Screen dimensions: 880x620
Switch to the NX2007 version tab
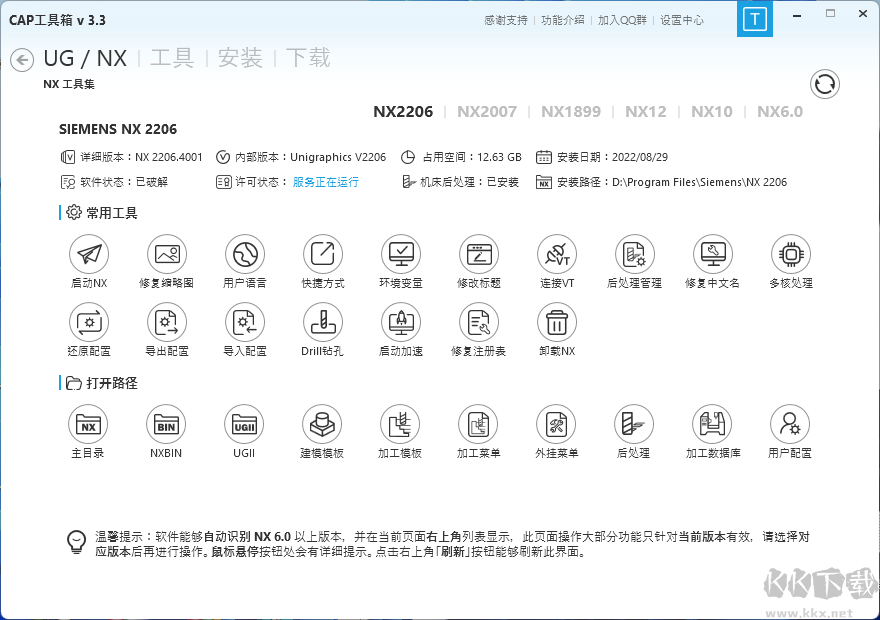487,112
